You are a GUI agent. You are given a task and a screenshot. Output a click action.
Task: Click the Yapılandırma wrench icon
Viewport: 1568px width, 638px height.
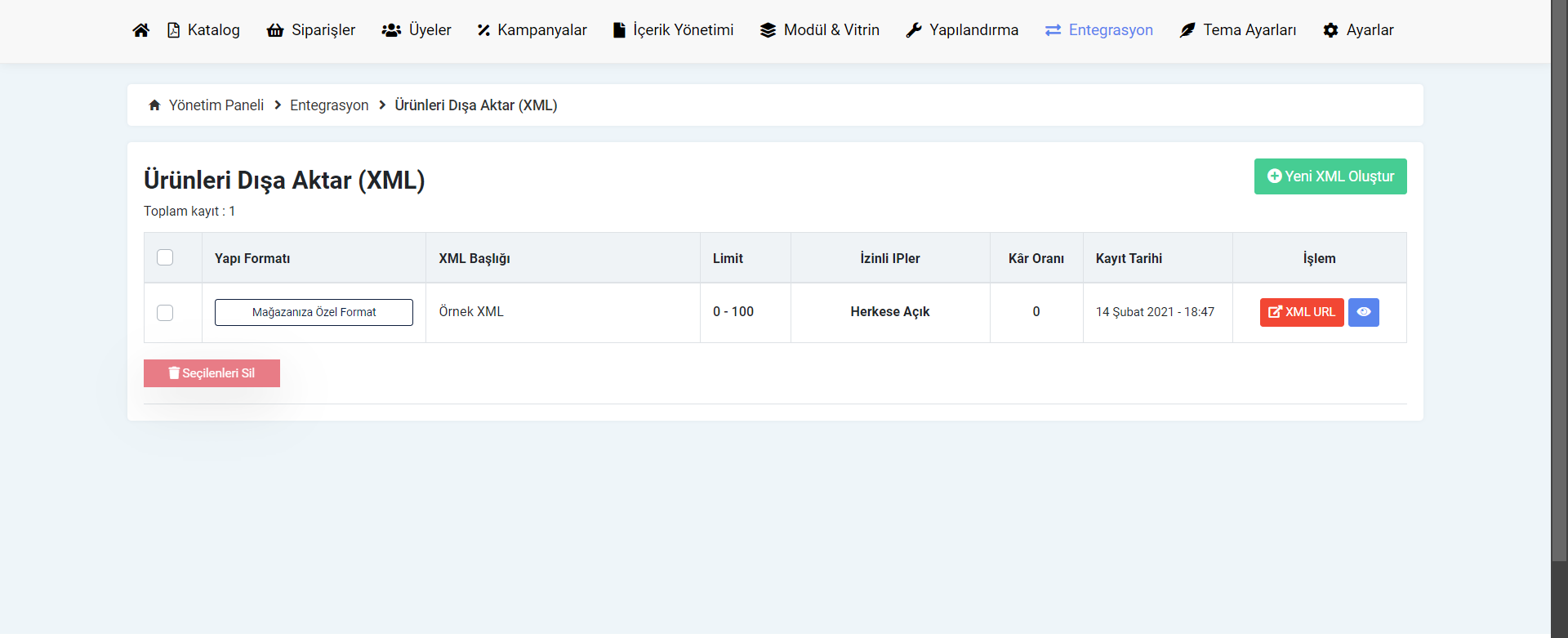[914, 30]
